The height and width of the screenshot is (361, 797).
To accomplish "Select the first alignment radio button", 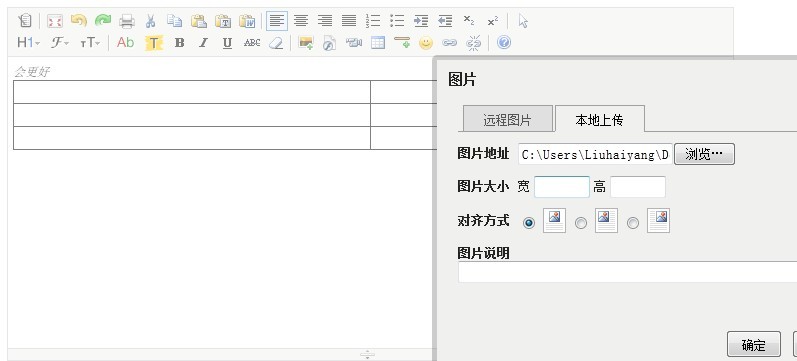I will [529, 223].
